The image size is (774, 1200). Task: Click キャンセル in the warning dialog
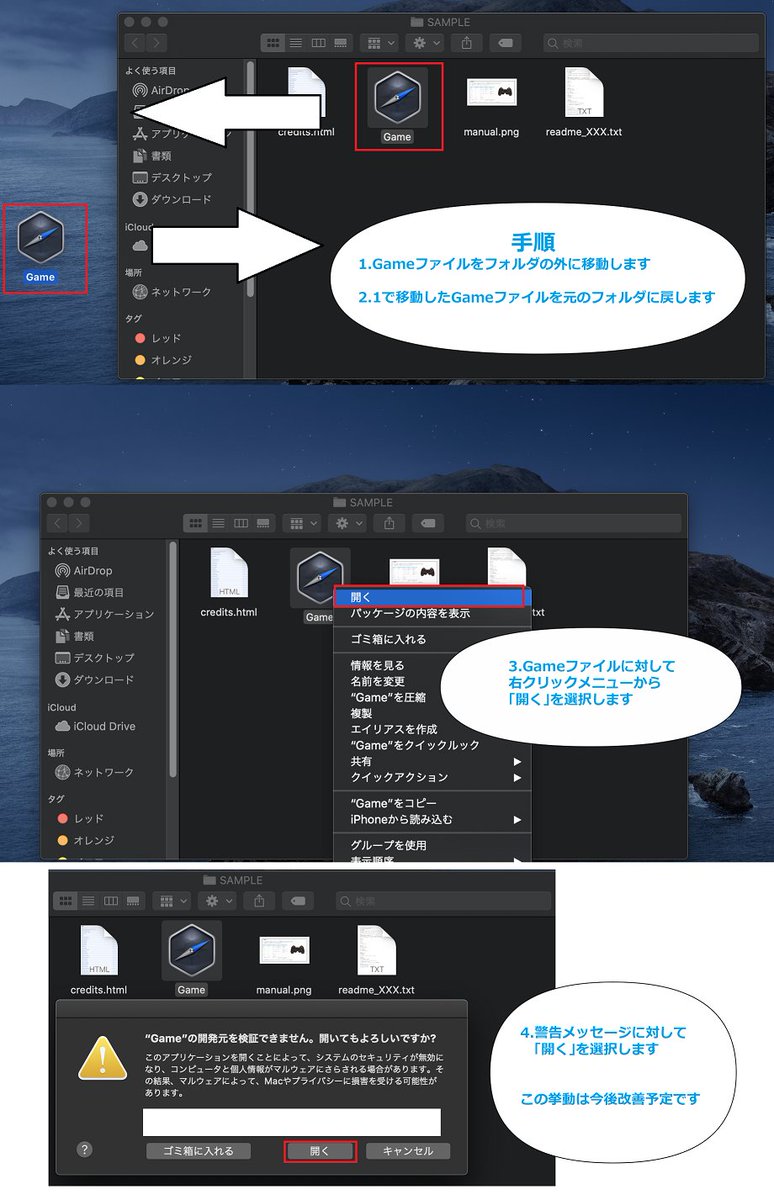[408, 1151]
